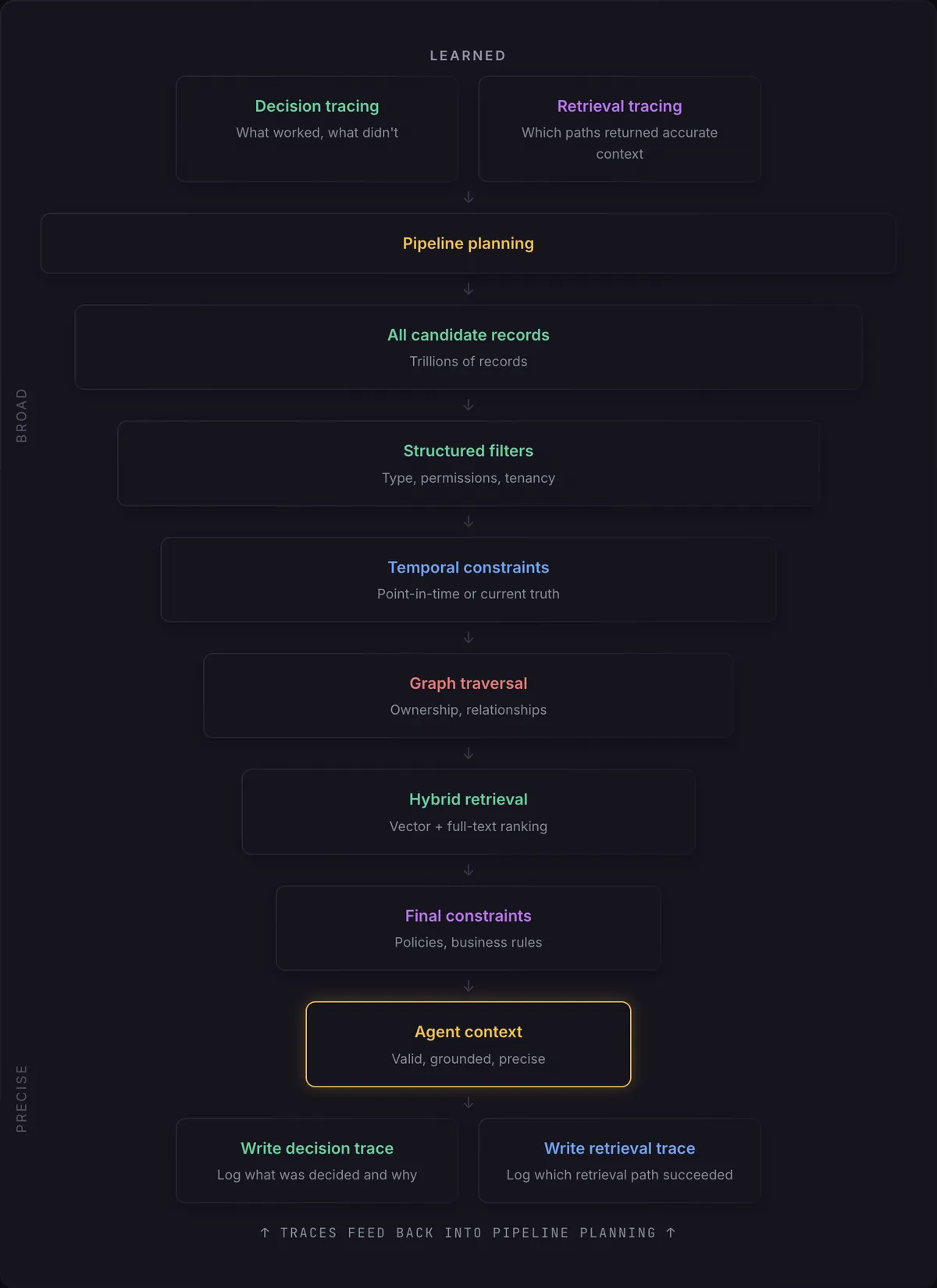This screenshot has width=937, height=1288.
Task: Select the highlighted Agent context box
Action: pos(468,1044)
